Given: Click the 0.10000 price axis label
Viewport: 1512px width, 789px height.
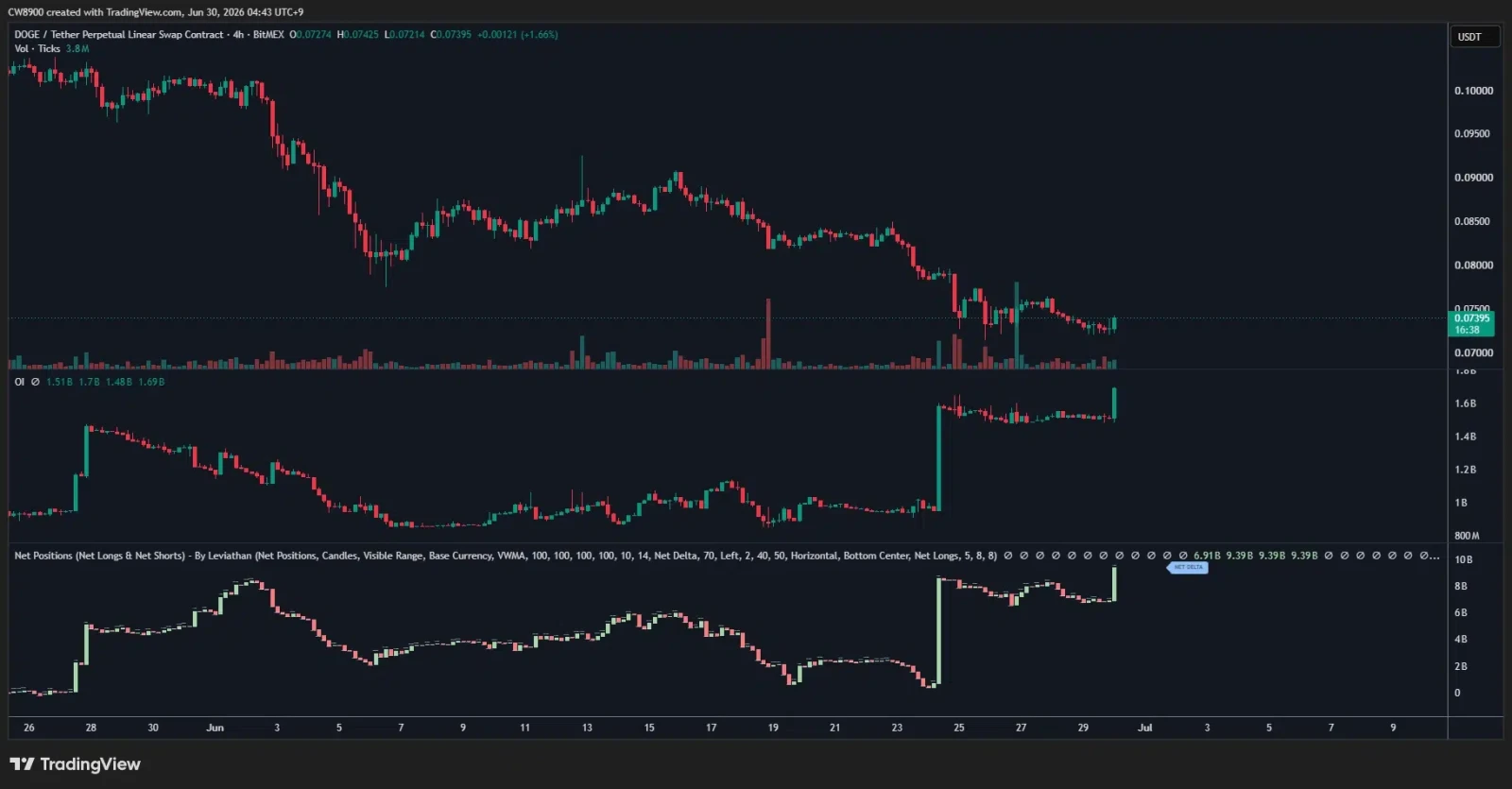Looking at the screenshot, I should point(1473,91).
